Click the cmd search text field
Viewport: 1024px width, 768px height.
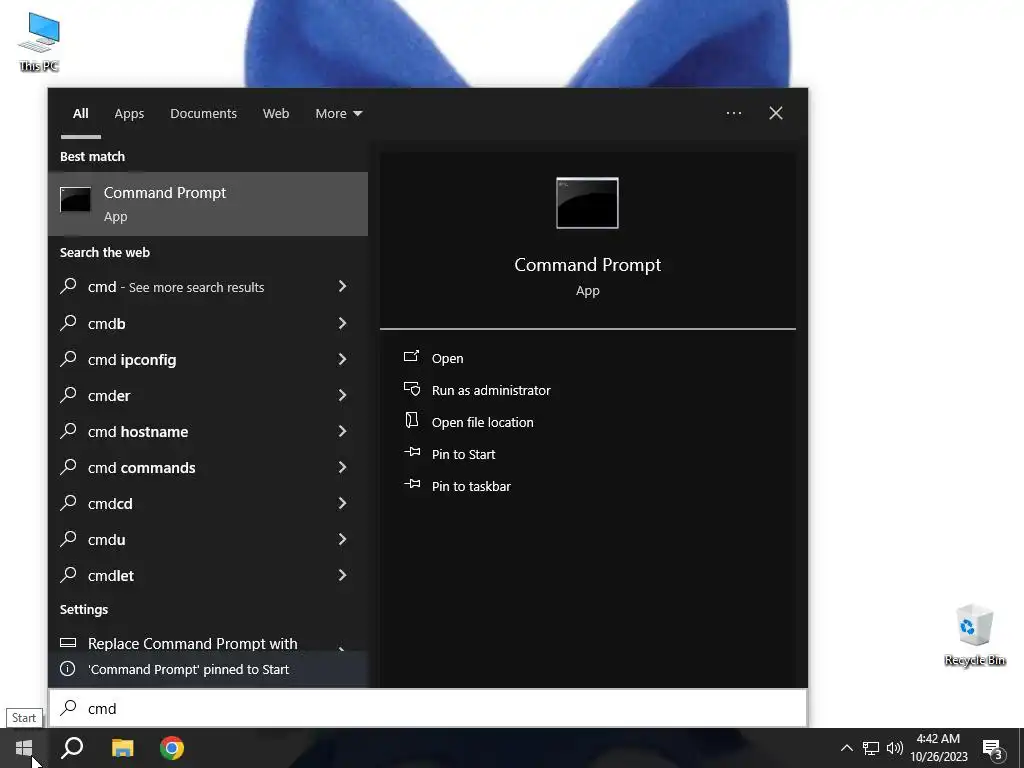(x=428, y=708)
